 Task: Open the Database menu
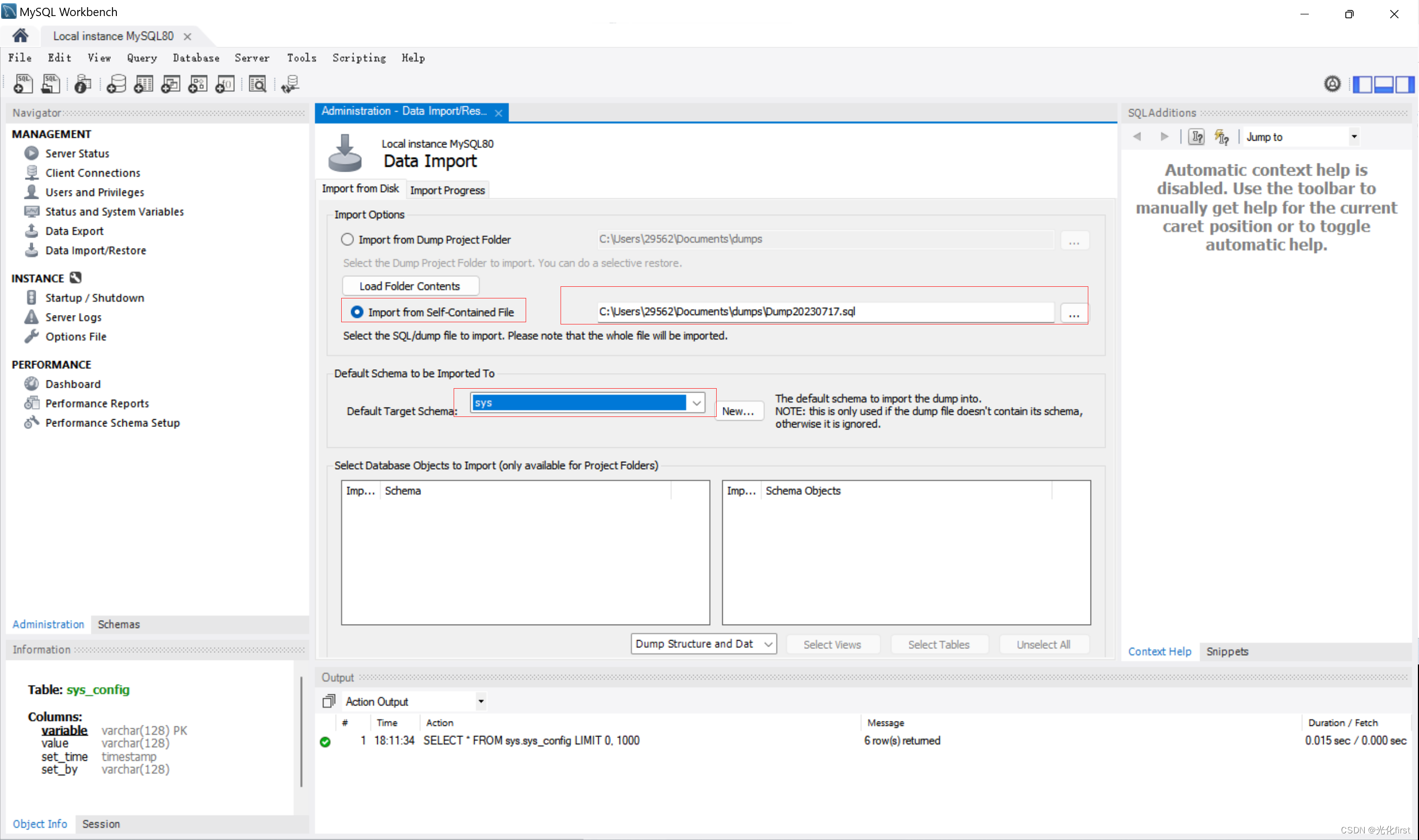point(196,58)
